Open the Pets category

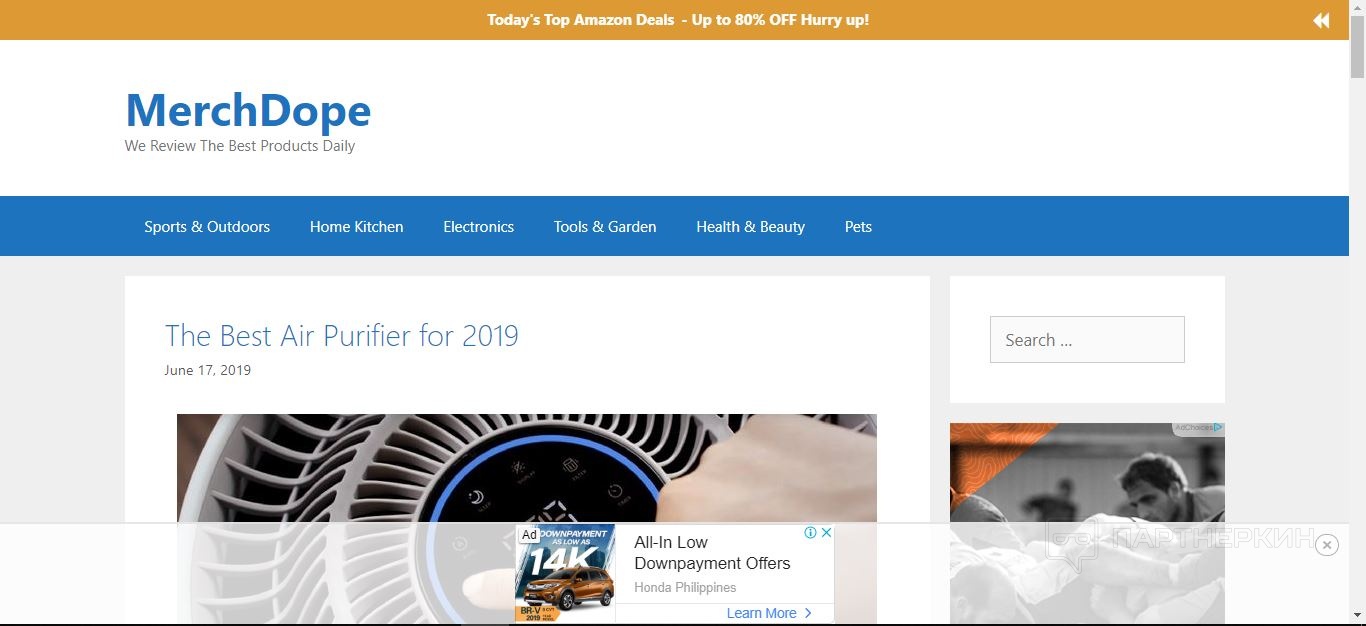[858, 227]
